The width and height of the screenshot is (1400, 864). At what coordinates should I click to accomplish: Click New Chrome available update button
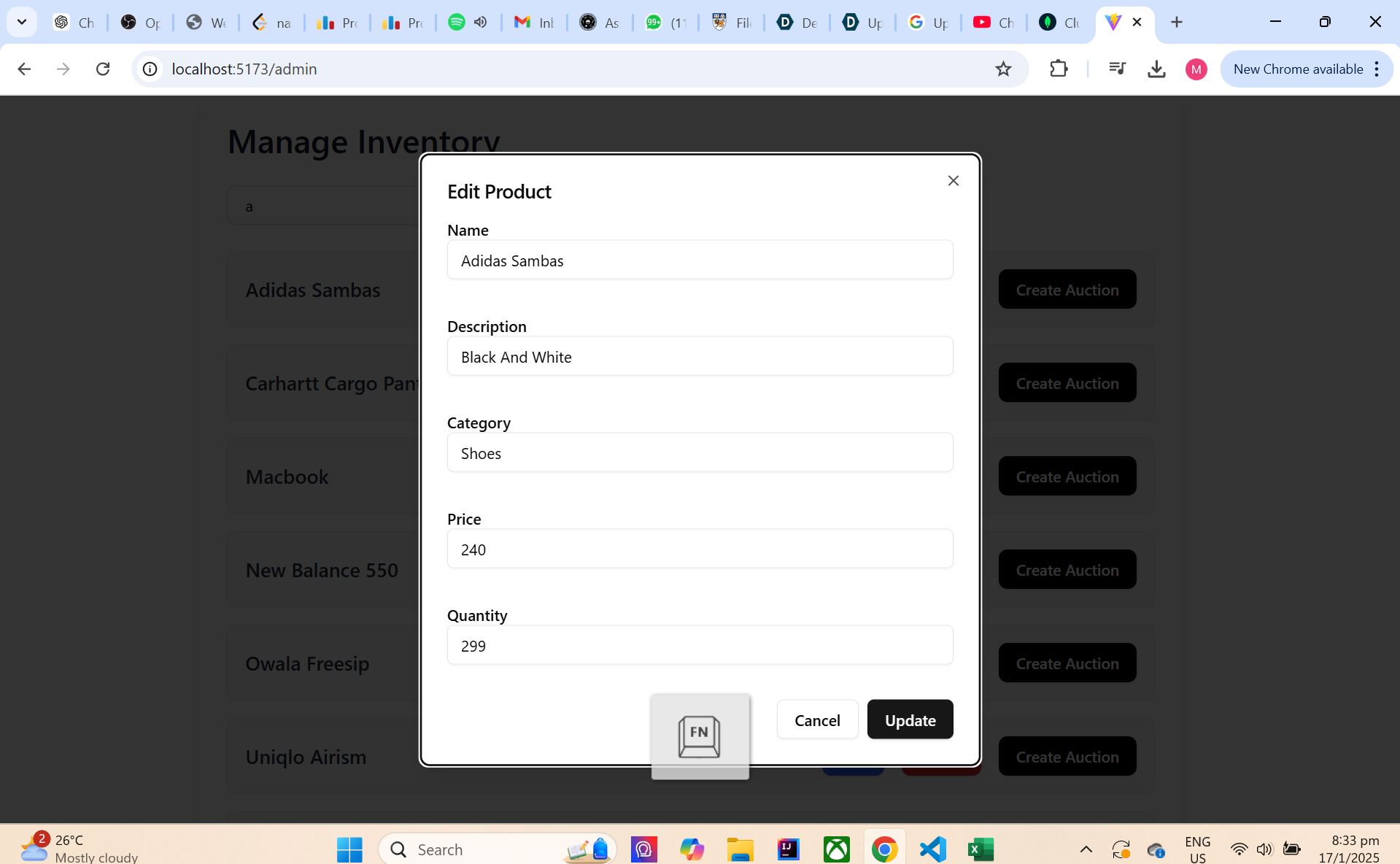pyautogui.click(x=1298, y=69)
